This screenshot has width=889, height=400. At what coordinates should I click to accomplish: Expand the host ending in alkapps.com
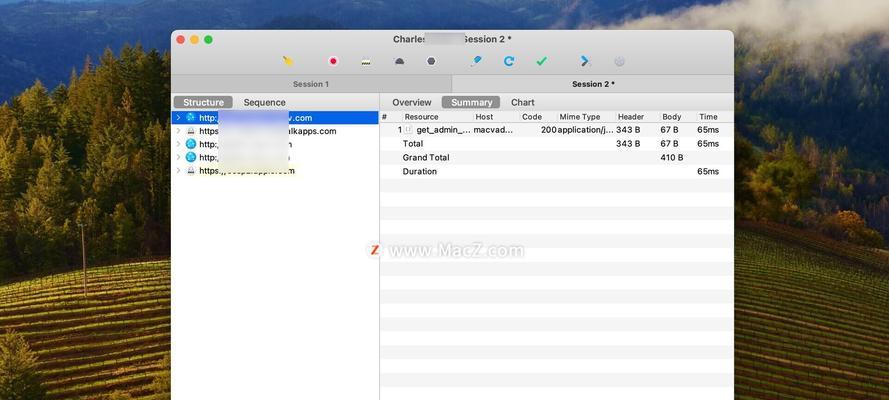click(178, 131)
